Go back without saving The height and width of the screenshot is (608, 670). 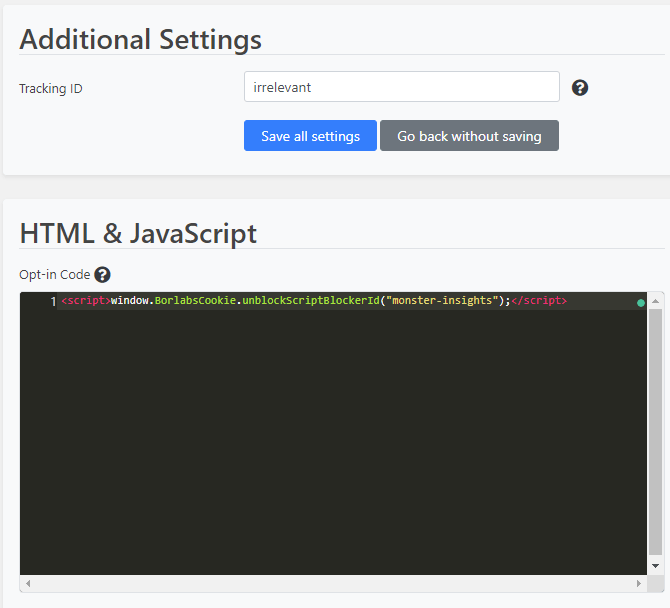pyautogui.click(x=469, y=136)
